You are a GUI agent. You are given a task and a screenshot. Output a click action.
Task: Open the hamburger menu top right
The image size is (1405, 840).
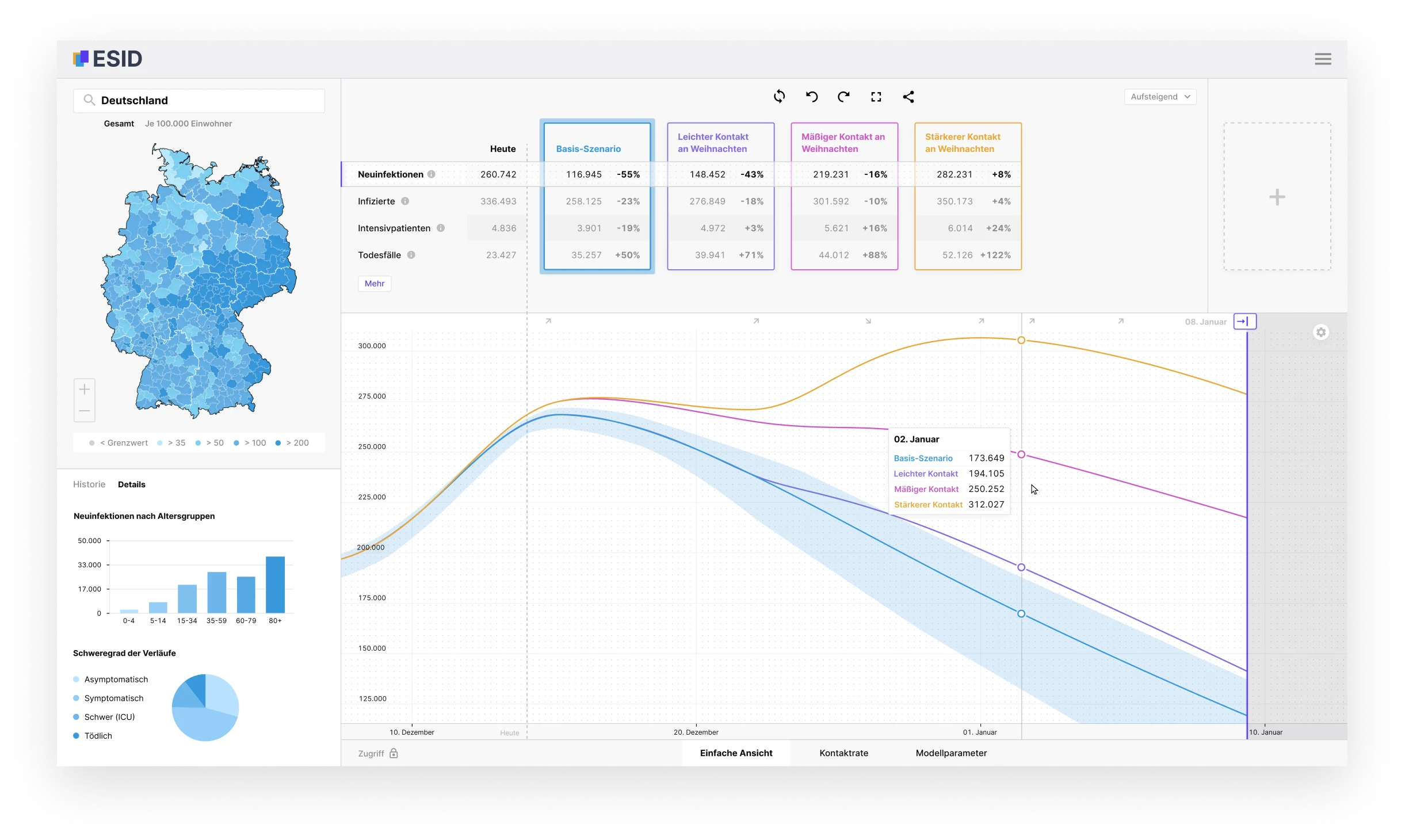(x=1323, y=58)
